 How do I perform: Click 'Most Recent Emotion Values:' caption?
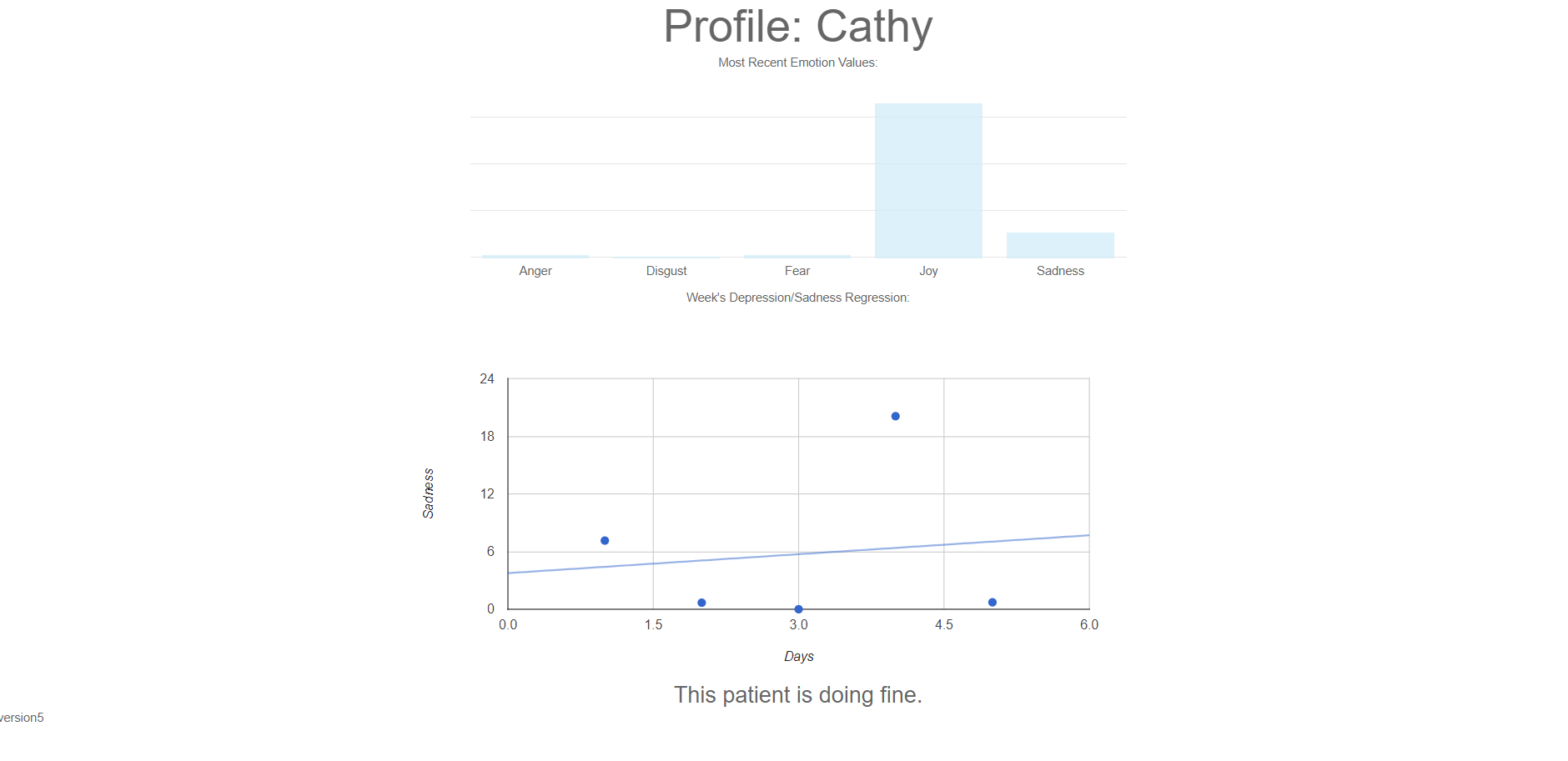point(798,63)
